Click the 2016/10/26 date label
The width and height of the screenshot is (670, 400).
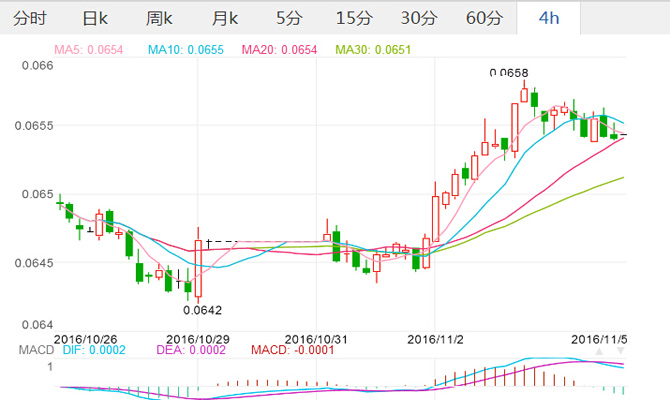coord(85,340)
